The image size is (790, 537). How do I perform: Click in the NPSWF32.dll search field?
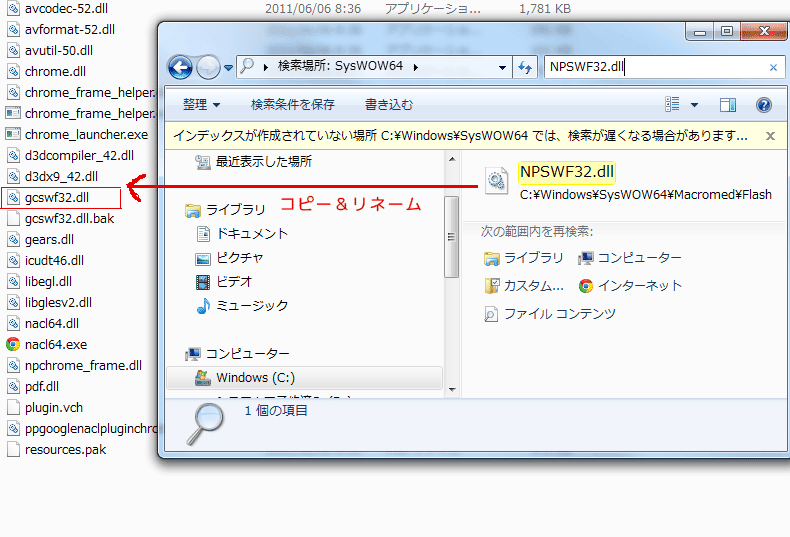655,67
